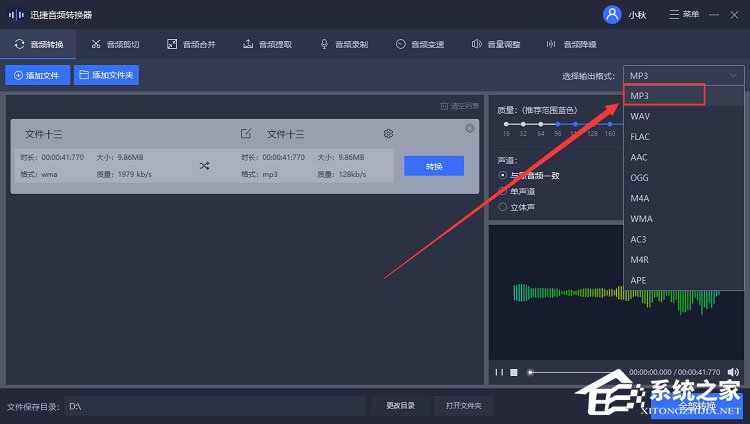Viewport: 750px width, 424px height.
Task: Choose M4A from the format list
Action: click(x=684, y=198)
